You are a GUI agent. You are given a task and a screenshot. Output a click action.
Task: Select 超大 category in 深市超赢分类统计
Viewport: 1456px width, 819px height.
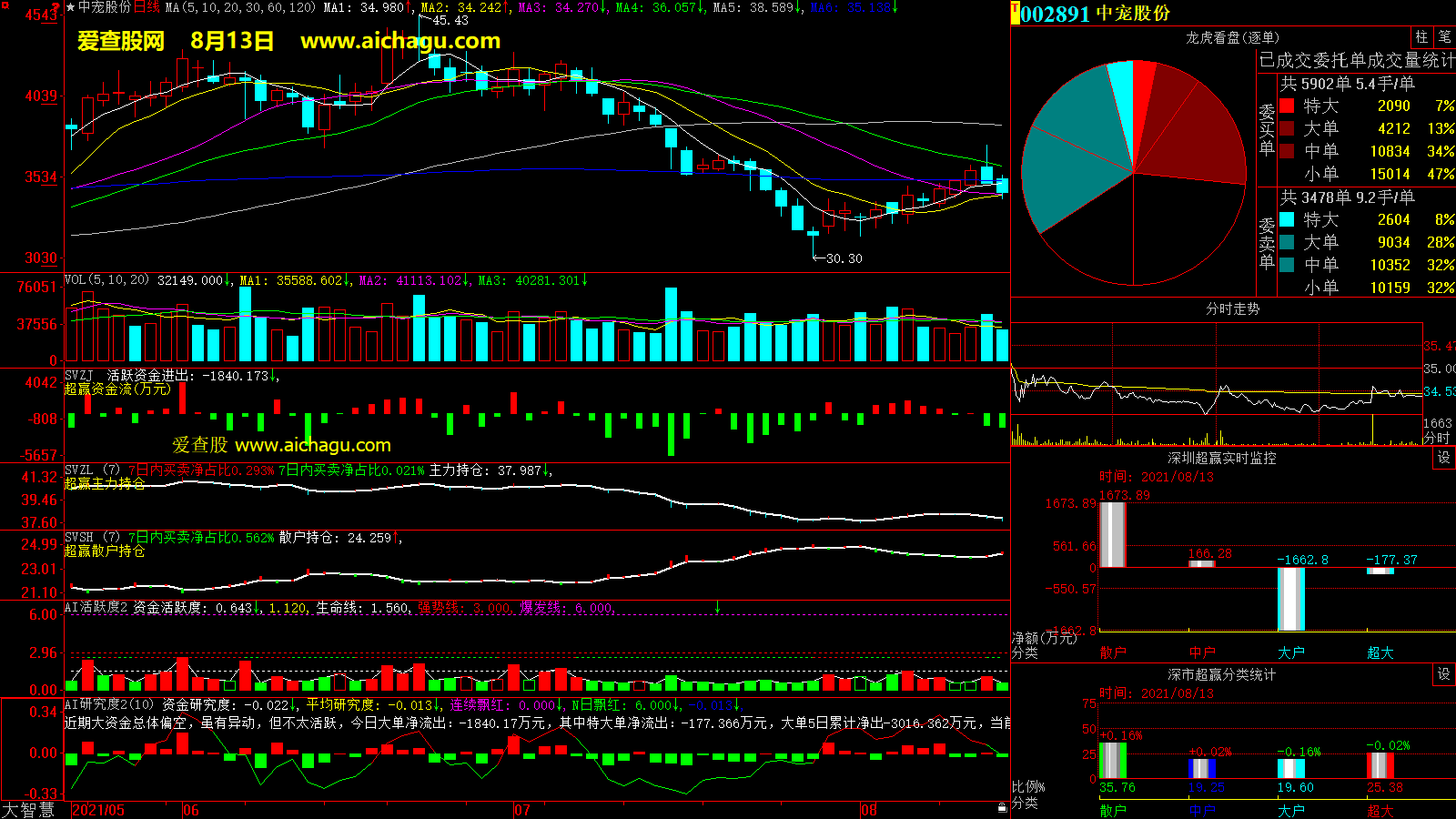[x=1380, y=810]
